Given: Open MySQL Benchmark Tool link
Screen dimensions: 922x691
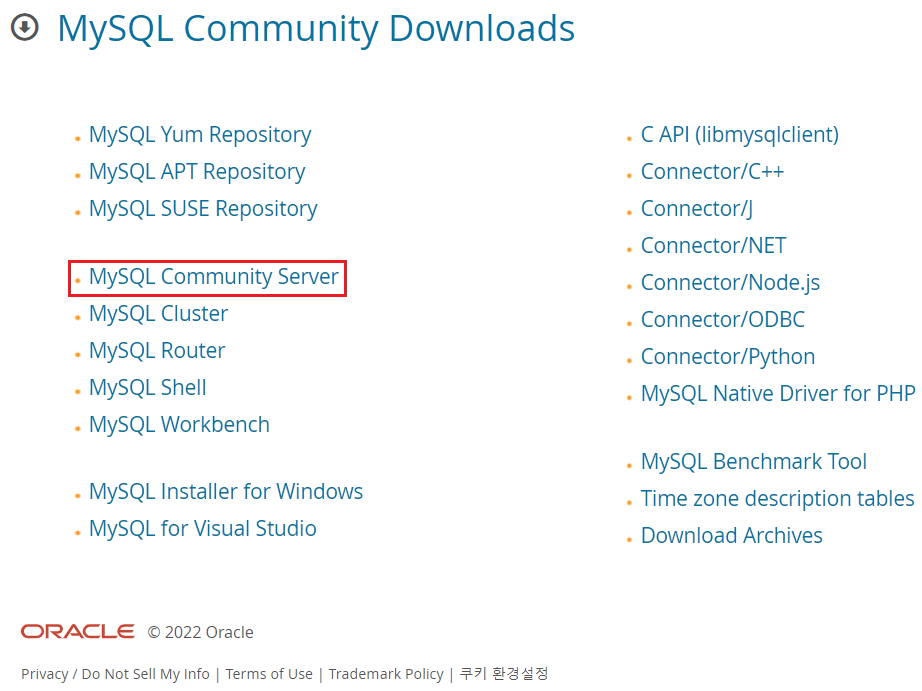Looking at the screenshot, I should click(x=754, y=462).
